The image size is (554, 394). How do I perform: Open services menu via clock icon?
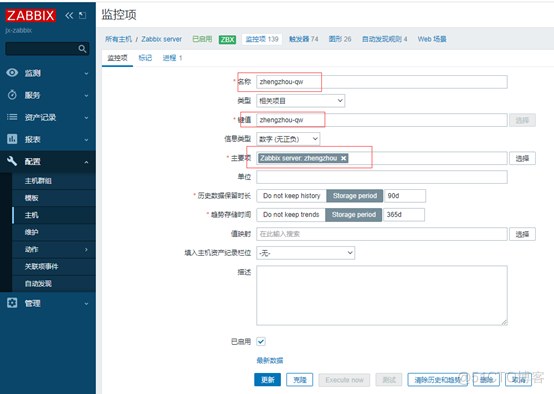click(12, 95)
